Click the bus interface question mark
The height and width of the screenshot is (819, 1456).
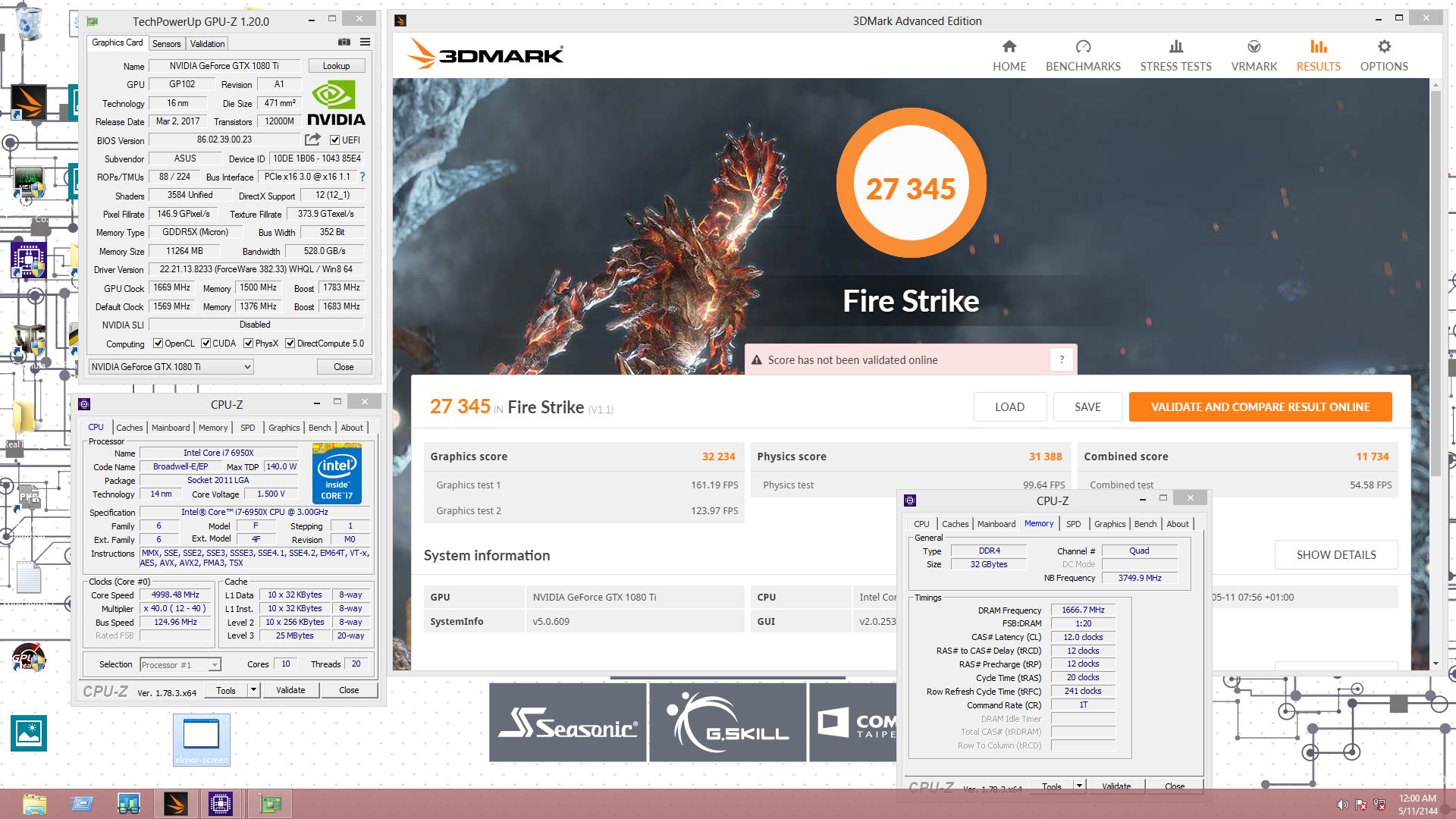(362, 177)
